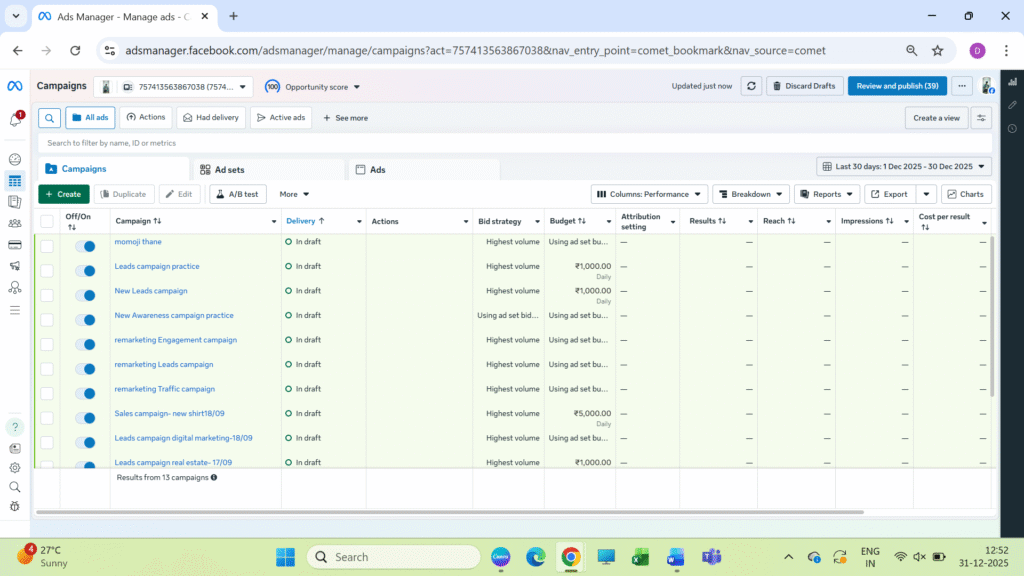
Task: Switch to the Ad sets tab
Action: pyautogui.click(x=229, y=170)
